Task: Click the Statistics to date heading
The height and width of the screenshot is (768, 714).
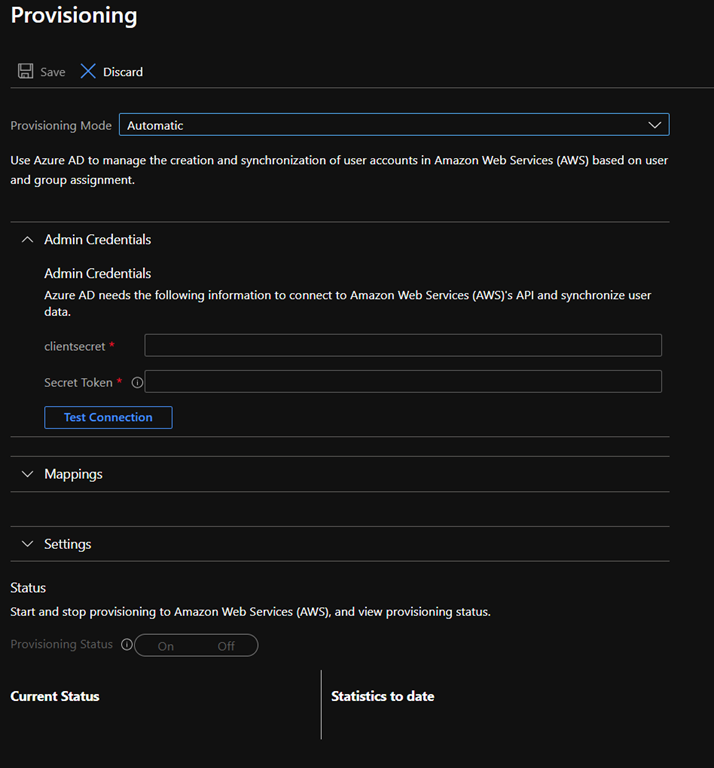Action: [382, 696]
